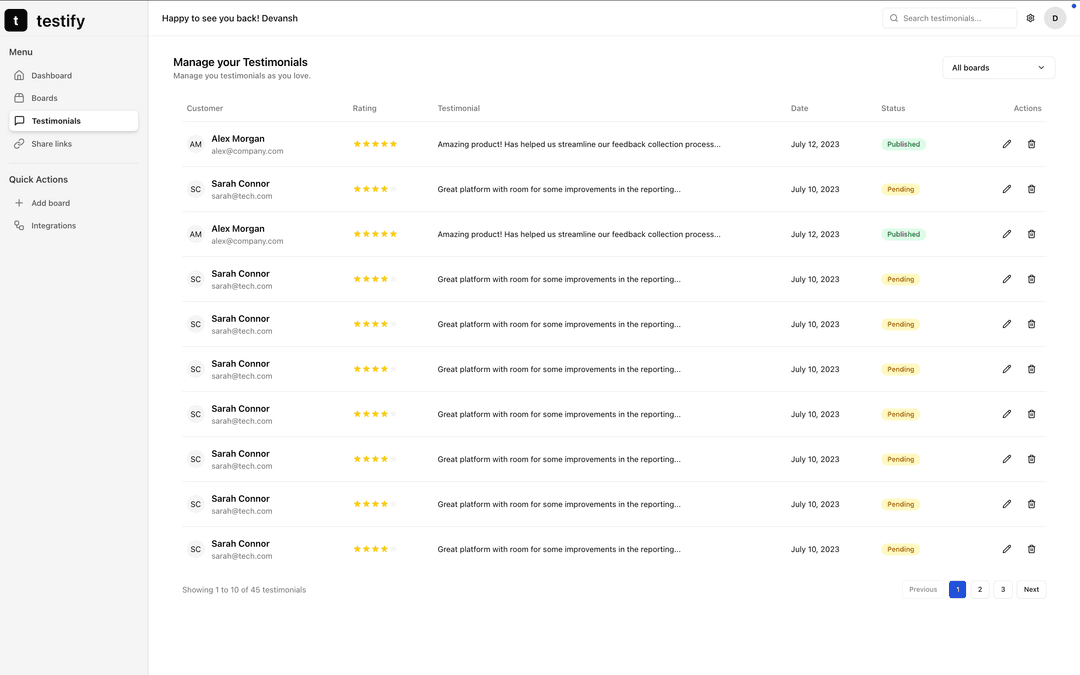The image size is (1080, 675).
Task: Click the Published status badge for Alex Morgan
Action: coord(903,144)
